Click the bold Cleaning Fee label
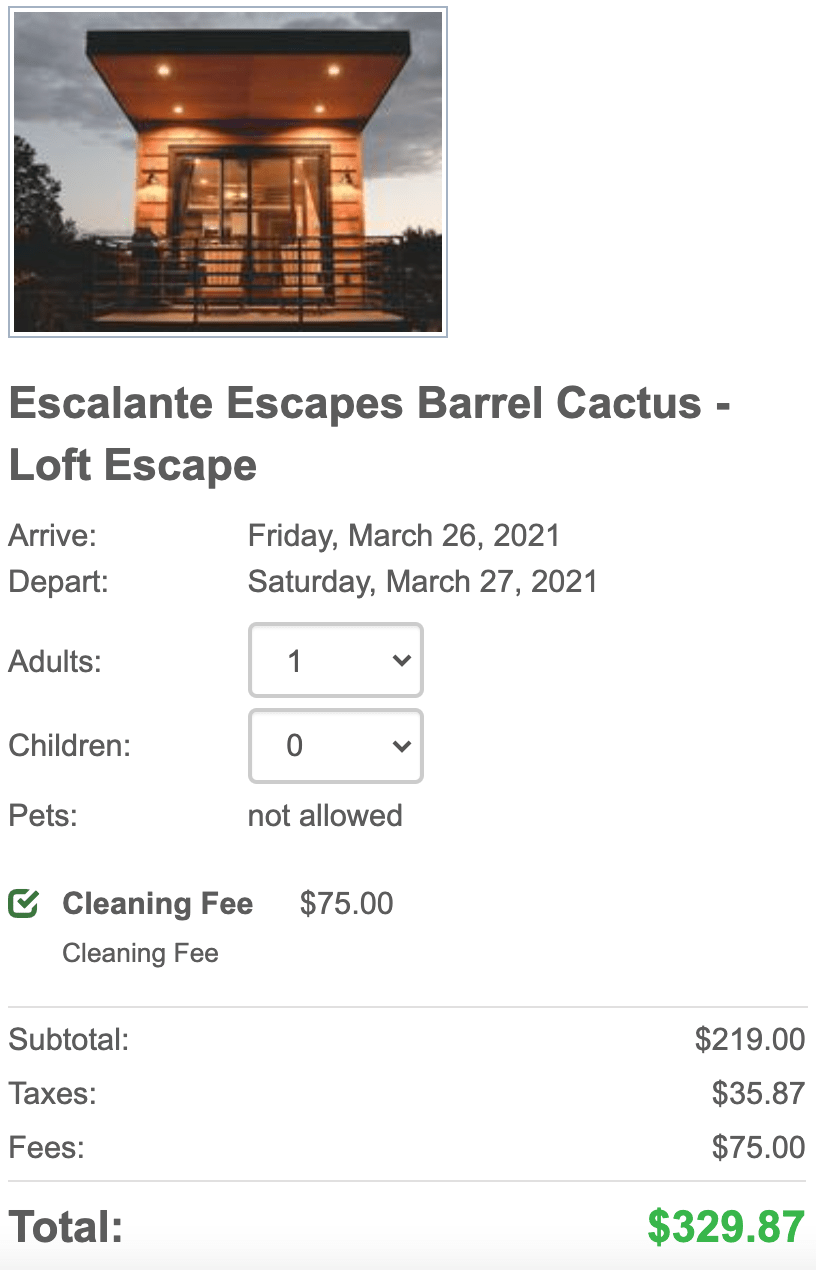This screenshot has width=816, height=1270. (x=157, y=904)
